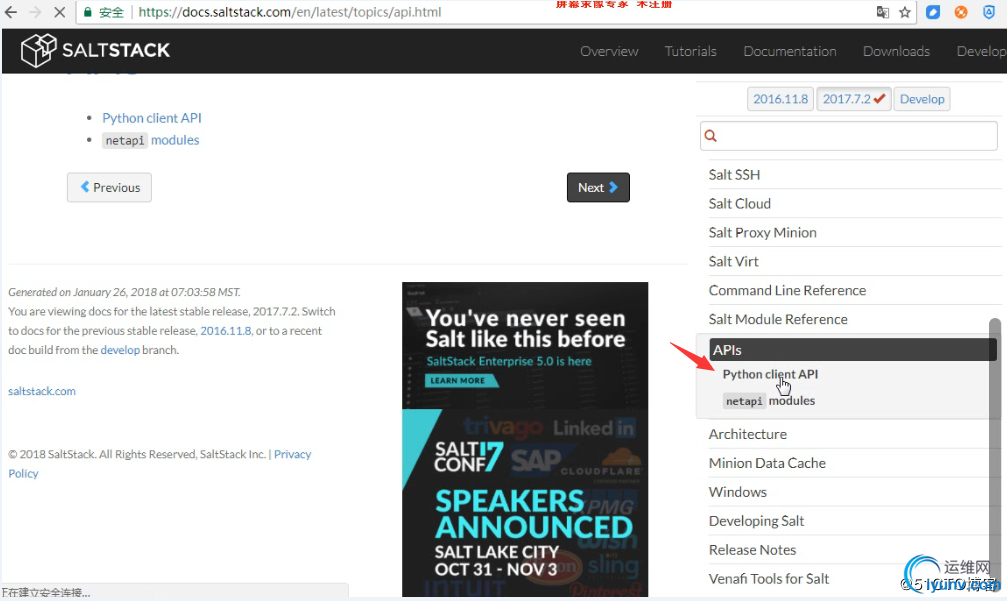Open Windows in sidebar

[737, 492]
